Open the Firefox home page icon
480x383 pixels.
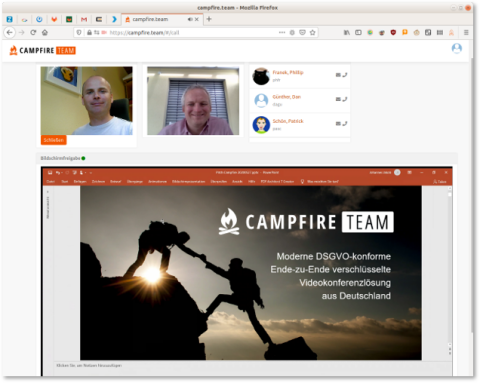coord(45,32)
